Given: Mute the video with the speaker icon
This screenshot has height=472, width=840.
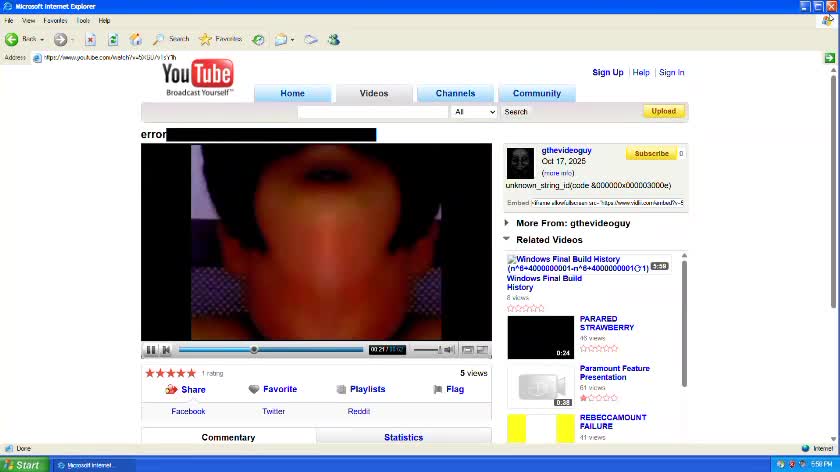Looking at the screenshot, I should [449, 350].
